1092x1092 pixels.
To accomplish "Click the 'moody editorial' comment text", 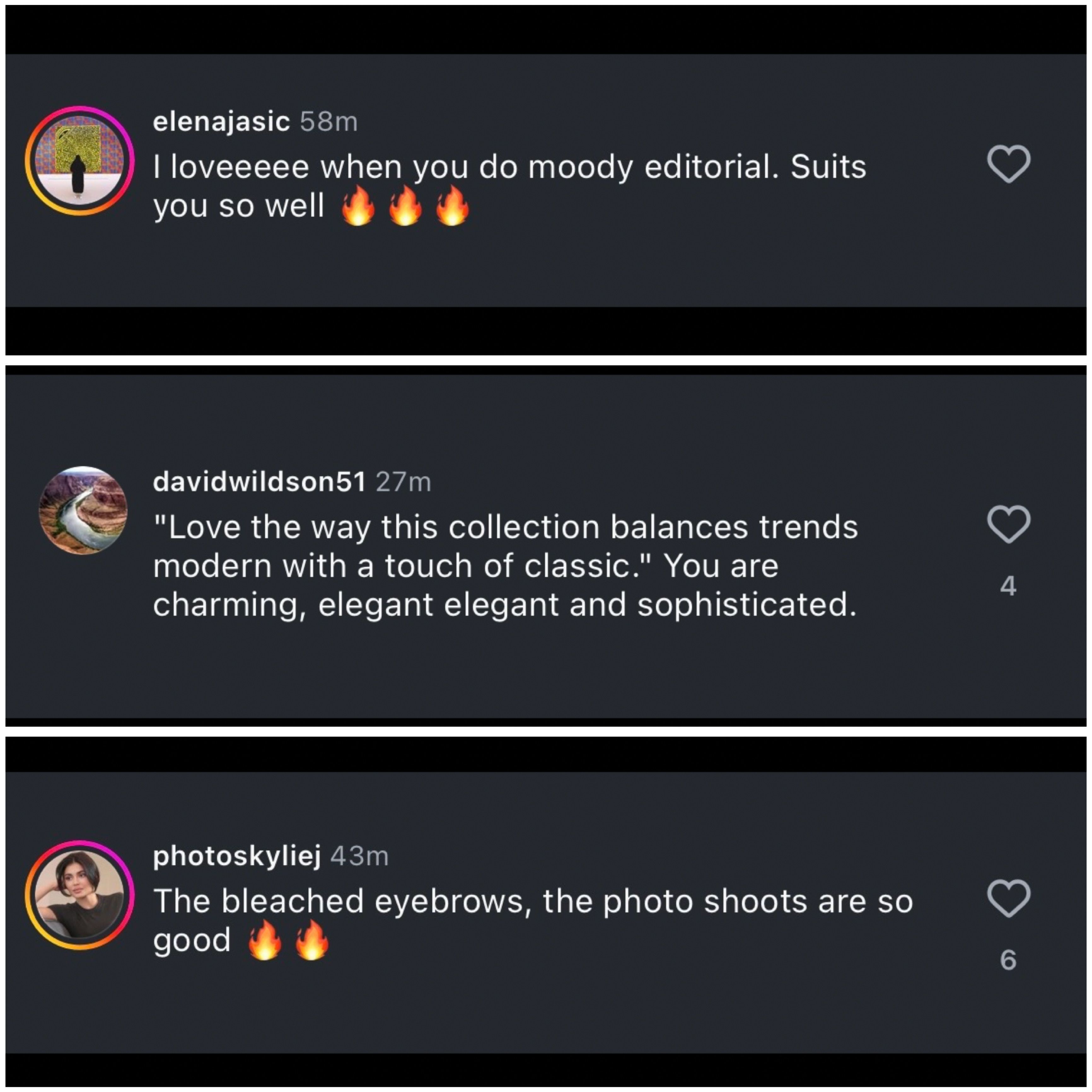I will click(509, 167).
